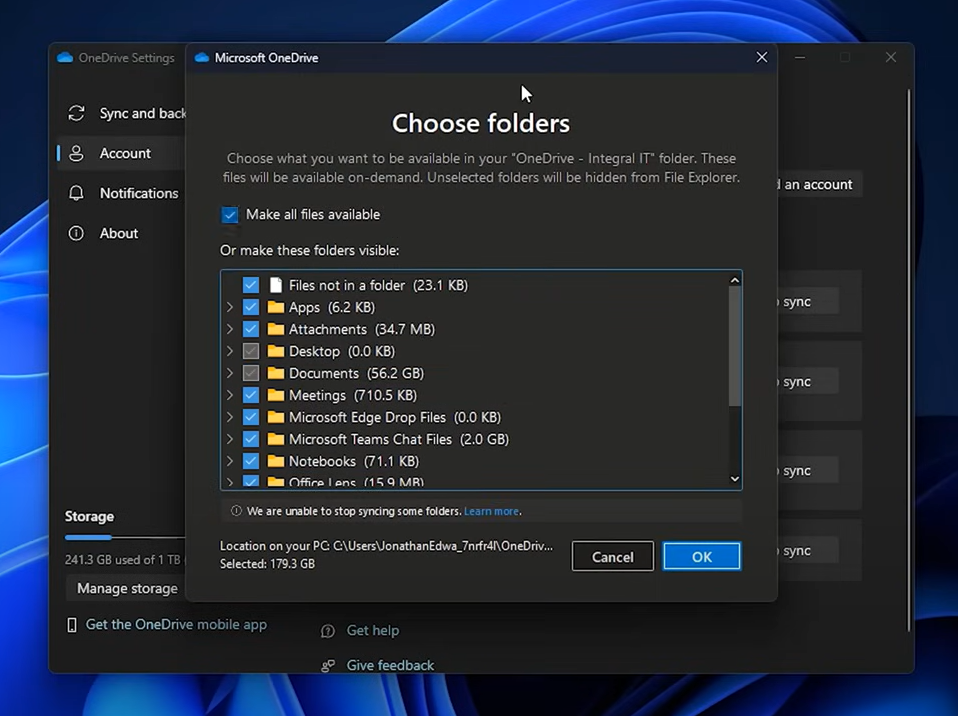Click the Sync and backup refresh icon

[76, 113]
